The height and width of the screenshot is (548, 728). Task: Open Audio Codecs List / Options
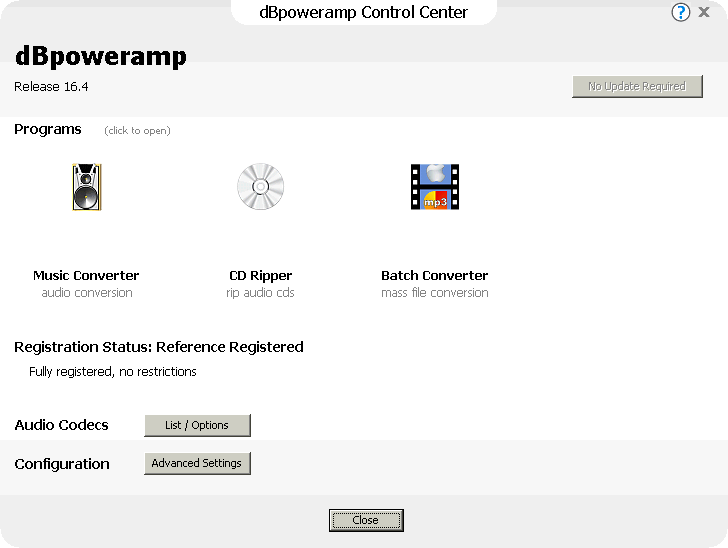197,425
